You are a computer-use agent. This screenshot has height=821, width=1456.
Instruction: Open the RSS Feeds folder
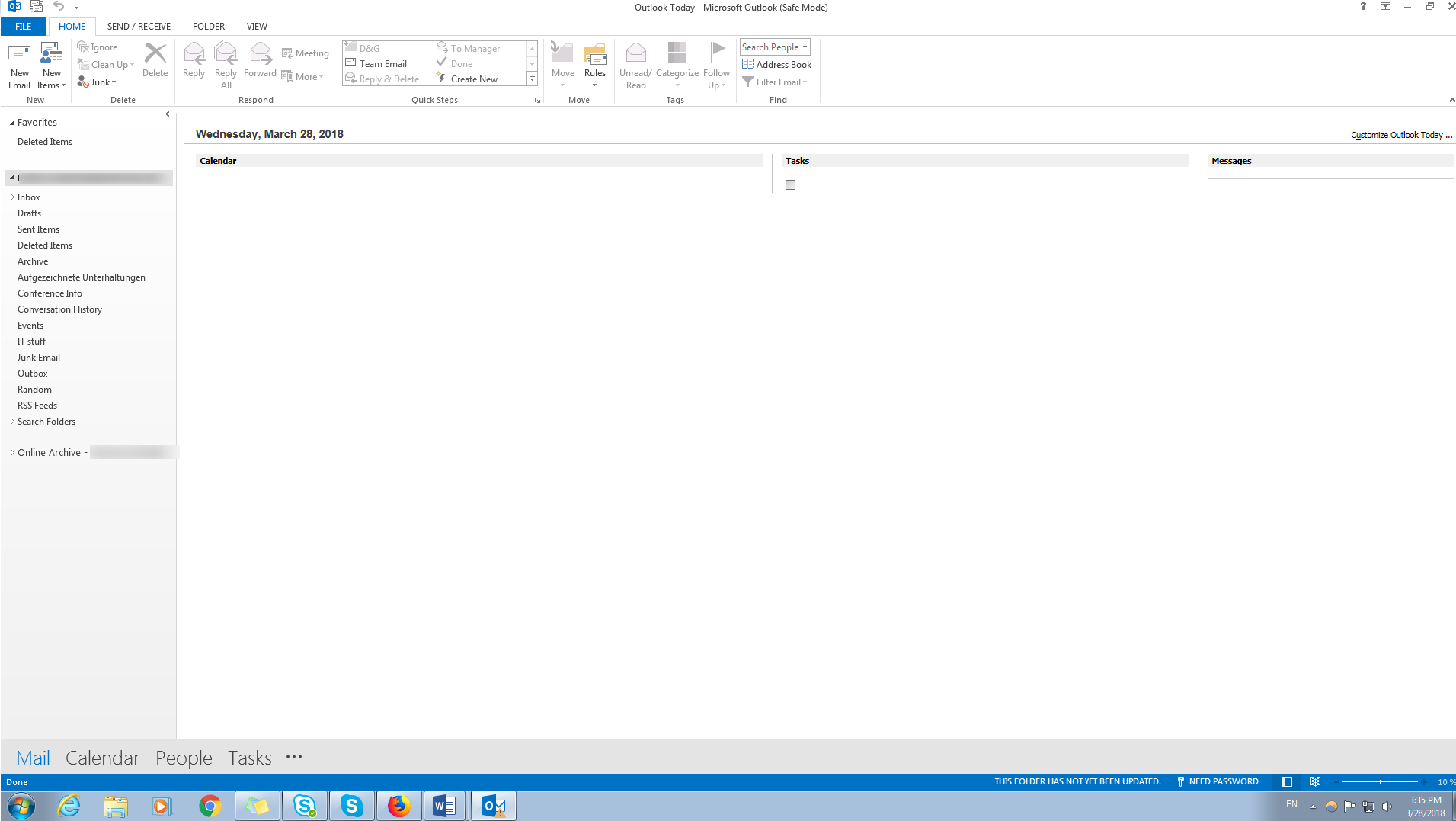coord(37,406)
